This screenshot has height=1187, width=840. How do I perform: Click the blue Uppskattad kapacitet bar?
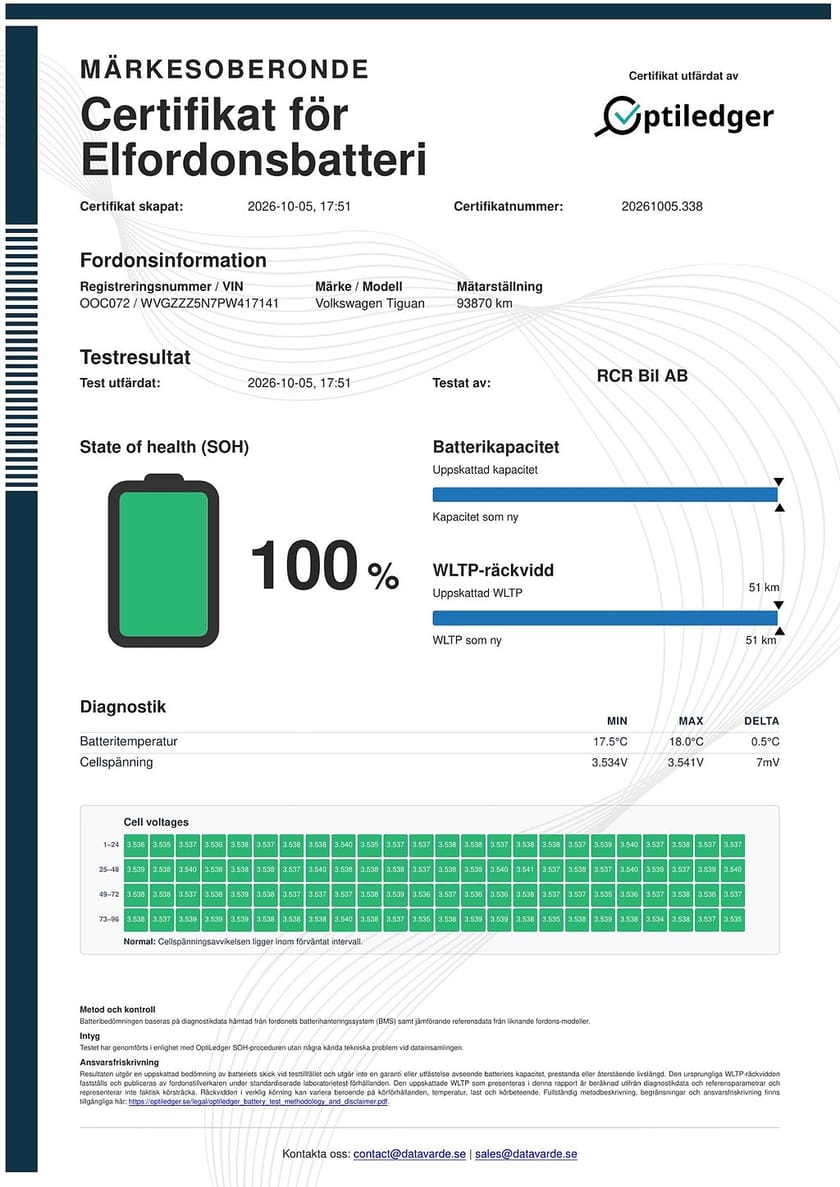click(605, 494)
